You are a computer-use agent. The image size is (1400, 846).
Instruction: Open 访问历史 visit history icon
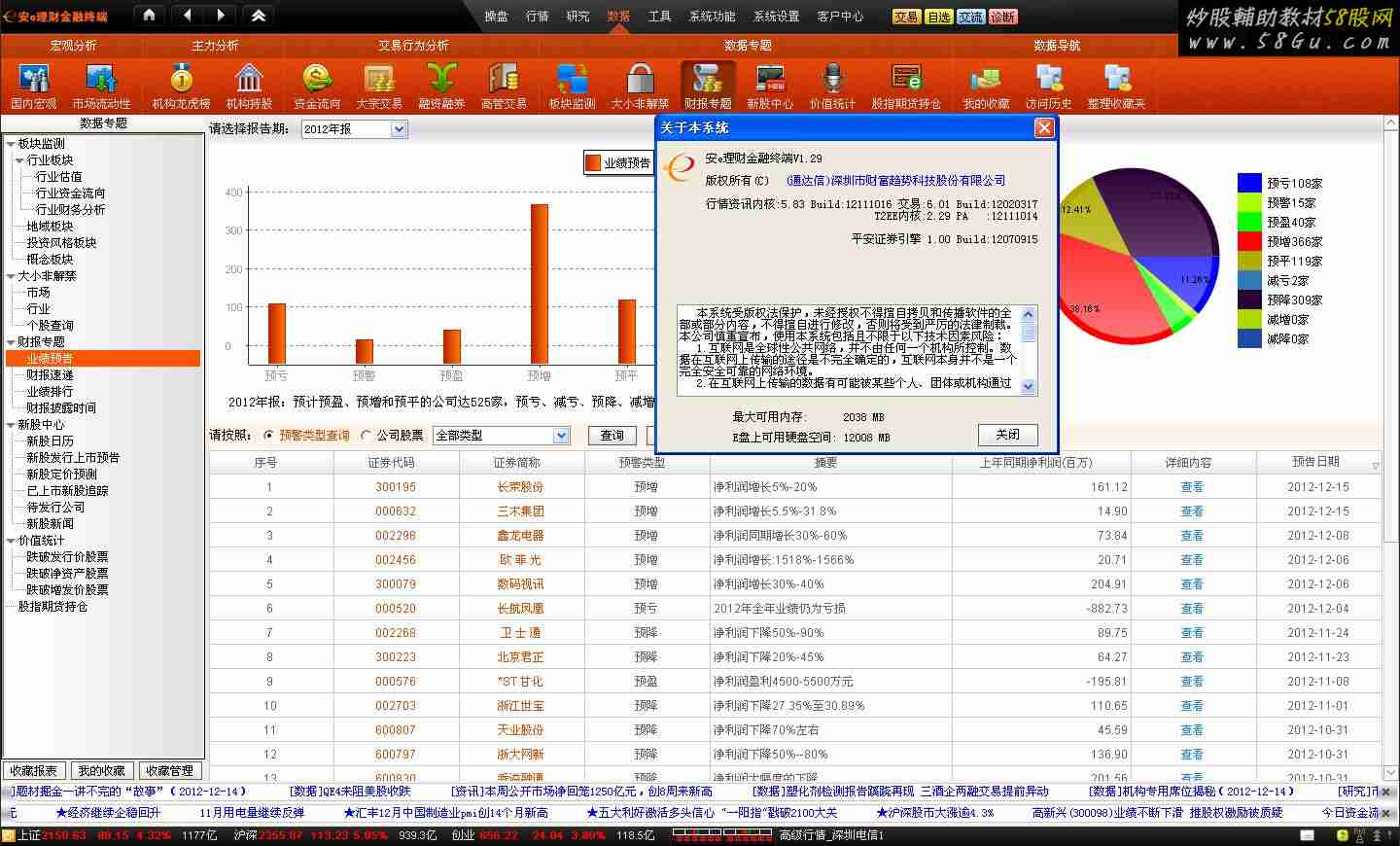coord(1048,85)
